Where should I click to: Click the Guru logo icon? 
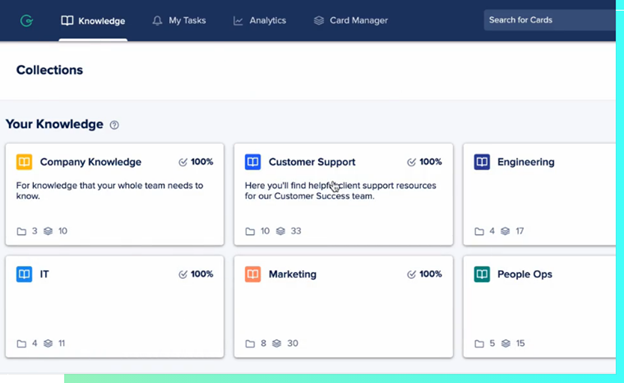(x=27, y=21)
